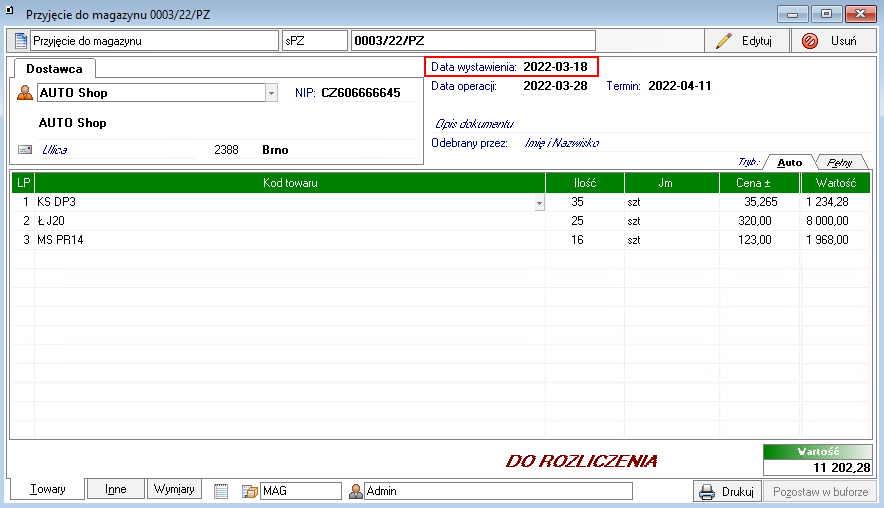Image resolution: width=884 pixels, height=508 pixels.
Task: Expand the AUTO Shop supplier dropdown
Action: [x=271, y=93]
